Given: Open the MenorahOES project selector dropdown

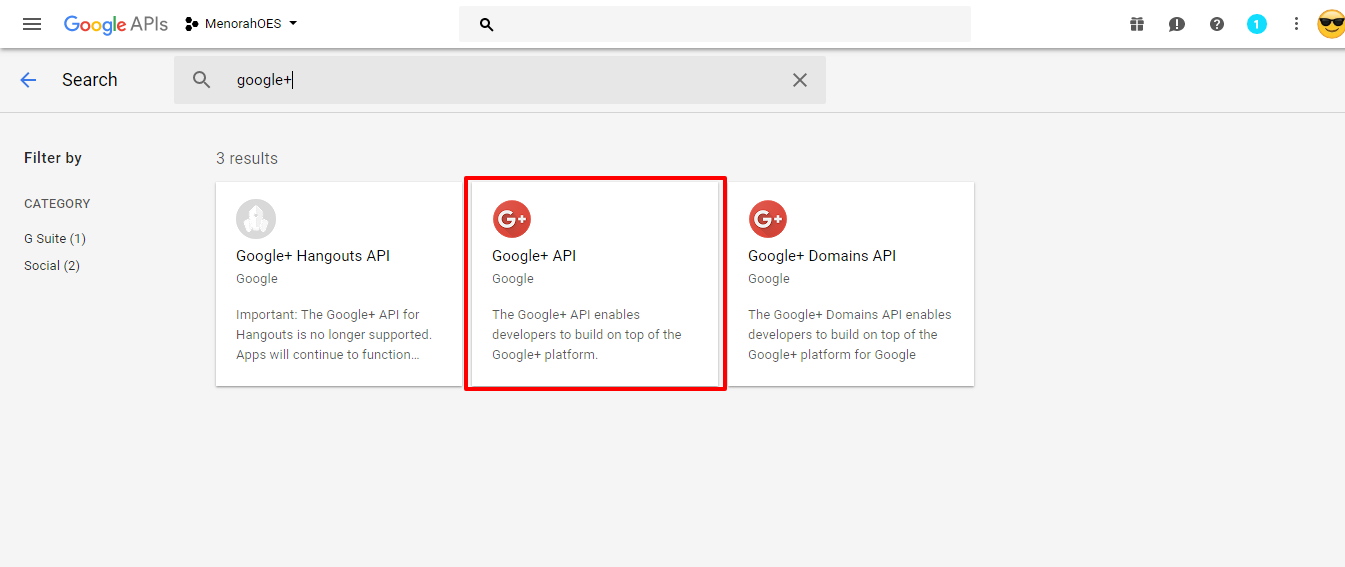Looking at the screenshot, I should click(242, 24).
